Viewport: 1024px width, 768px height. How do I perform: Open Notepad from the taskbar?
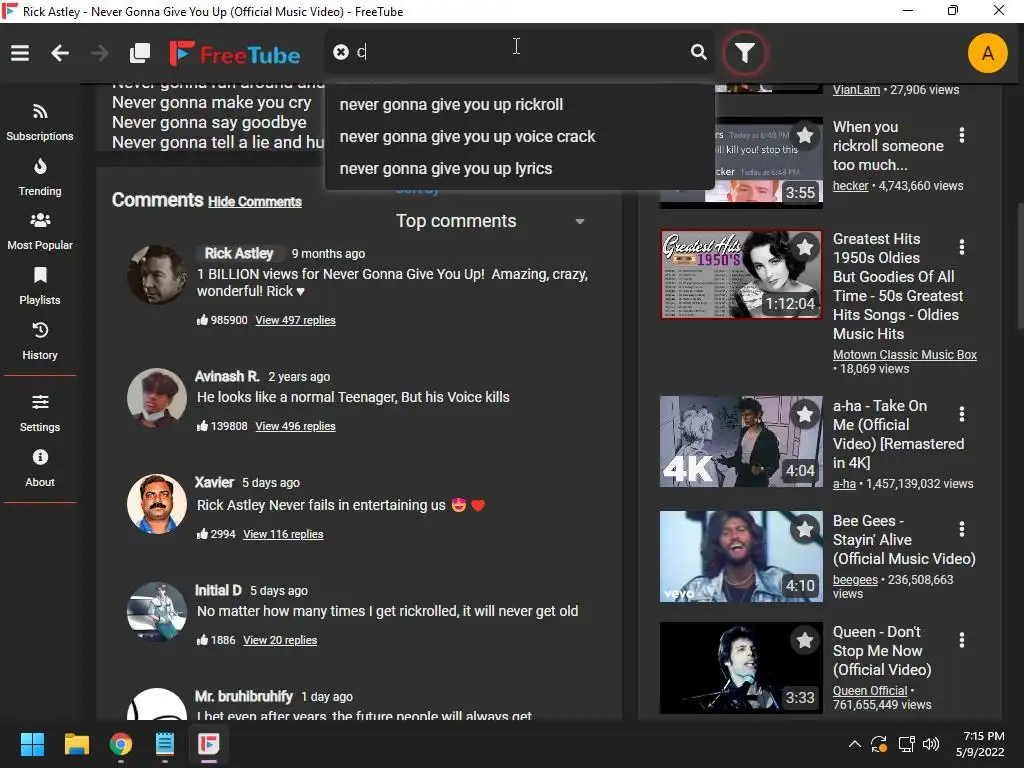(x=165, y=744)
